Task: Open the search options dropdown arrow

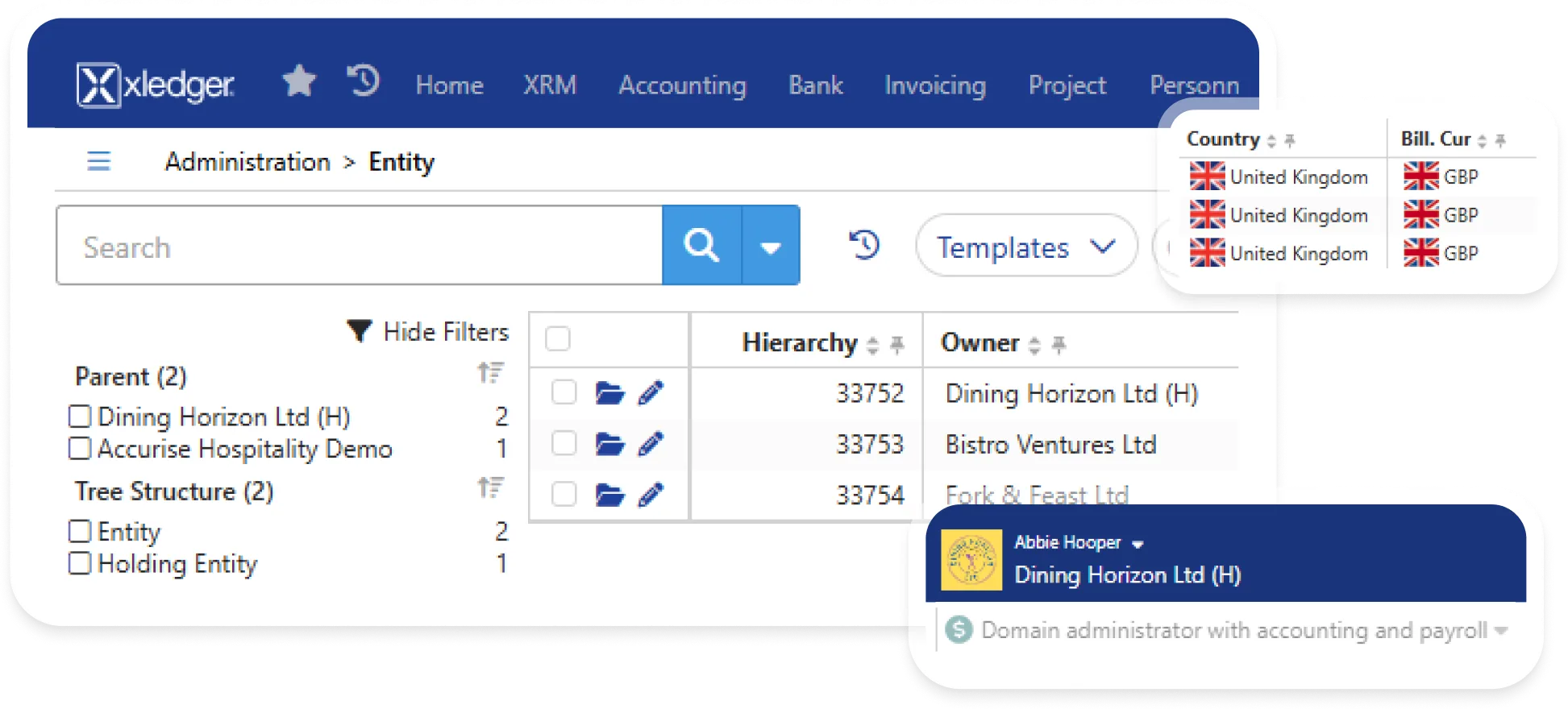Action: [771, 245]
